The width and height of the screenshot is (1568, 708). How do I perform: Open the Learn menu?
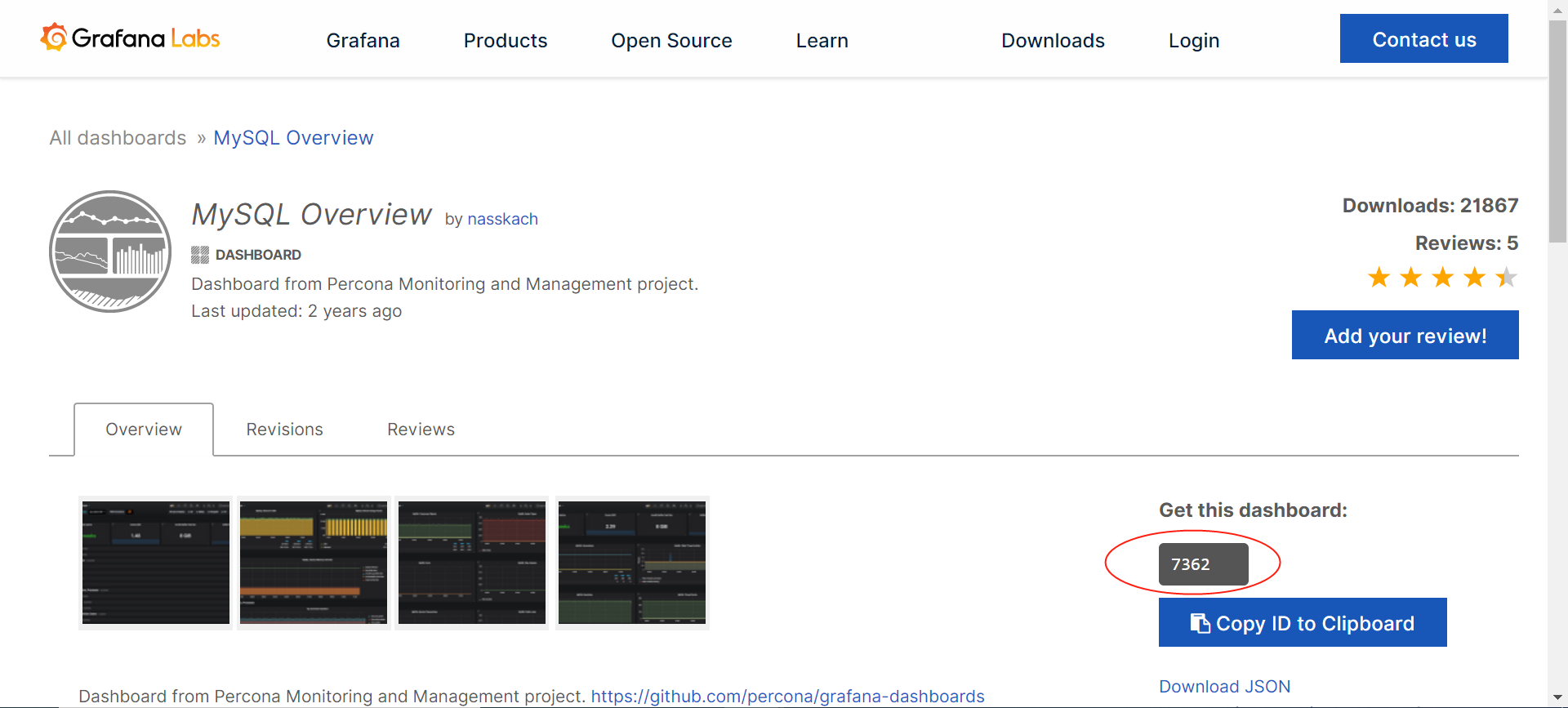822,40
